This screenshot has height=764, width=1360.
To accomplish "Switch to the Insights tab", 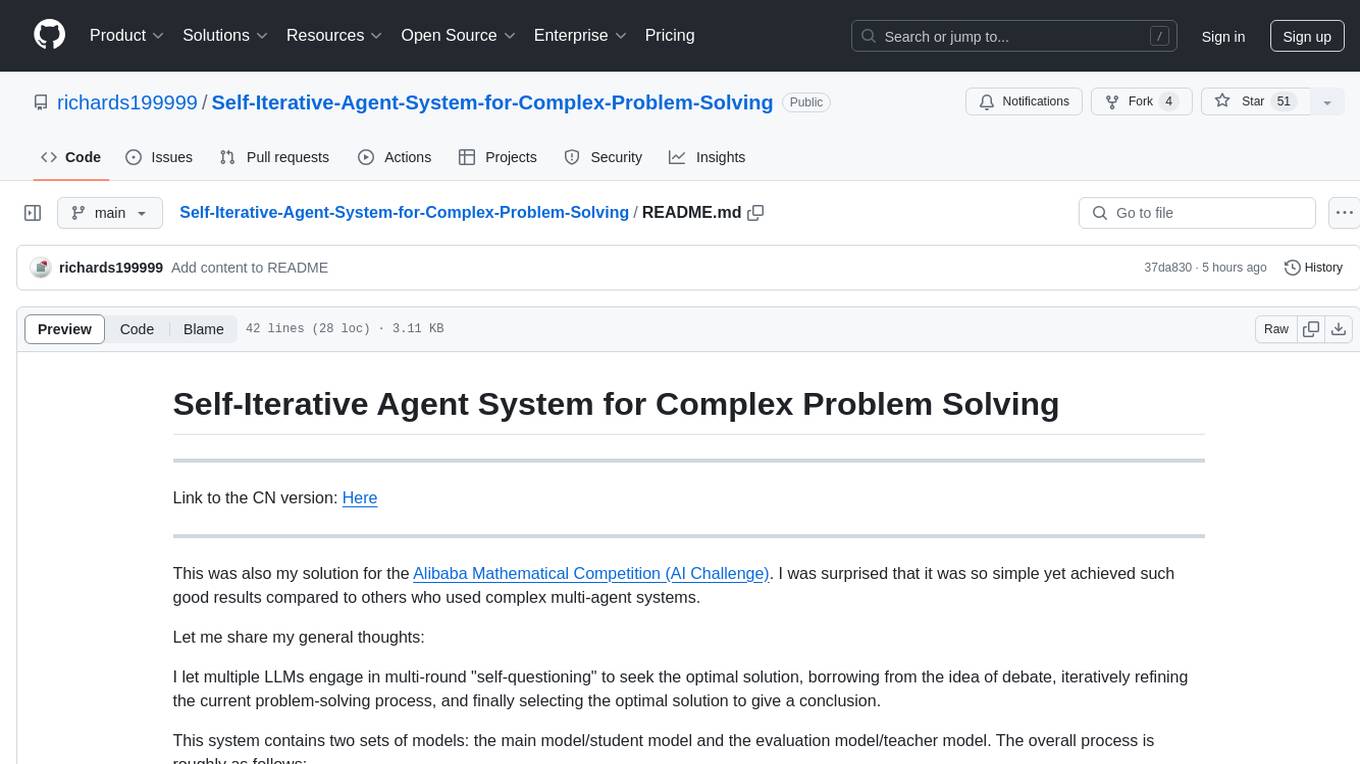I will [707, 157].
